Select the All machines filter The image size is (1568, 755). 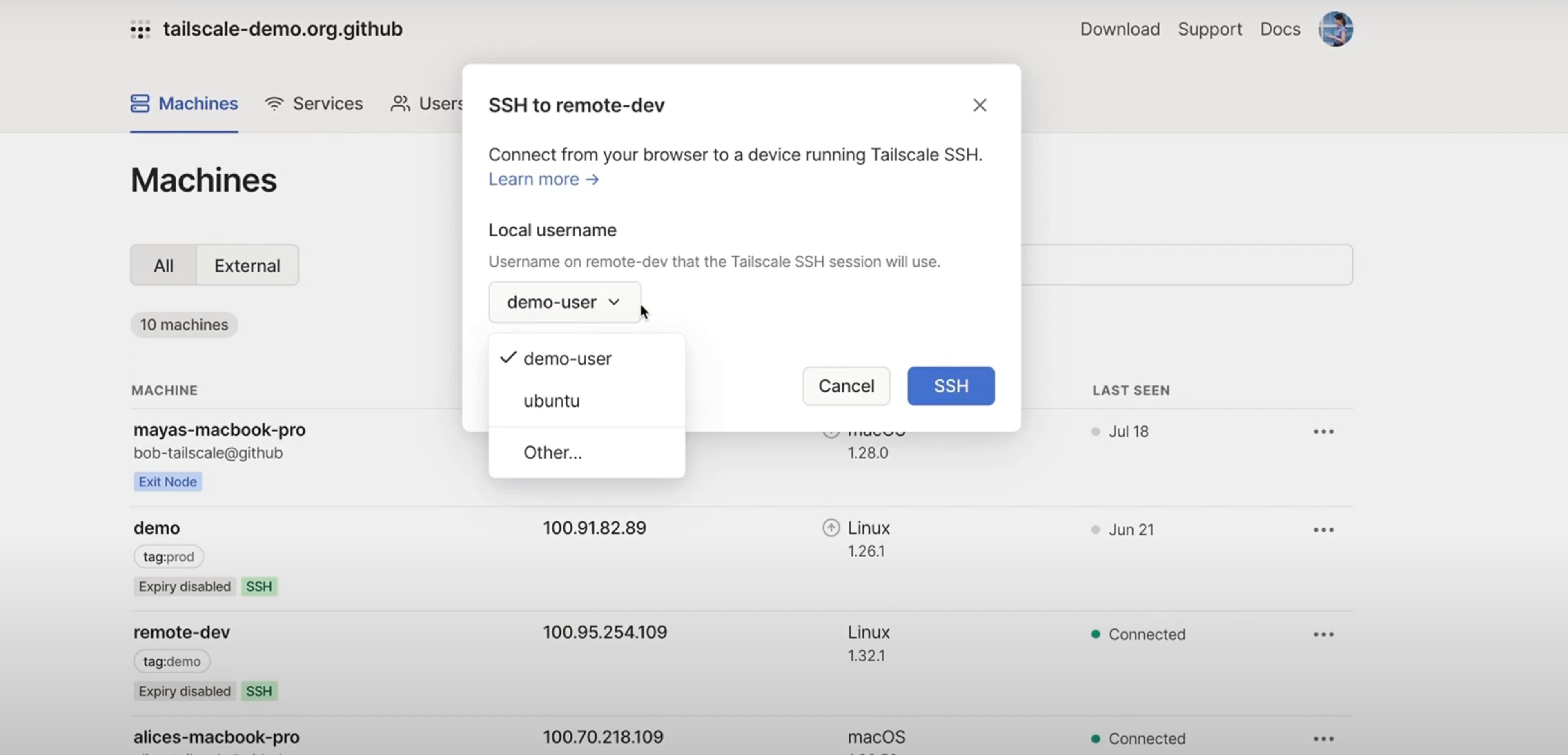[x=163, y=265]
